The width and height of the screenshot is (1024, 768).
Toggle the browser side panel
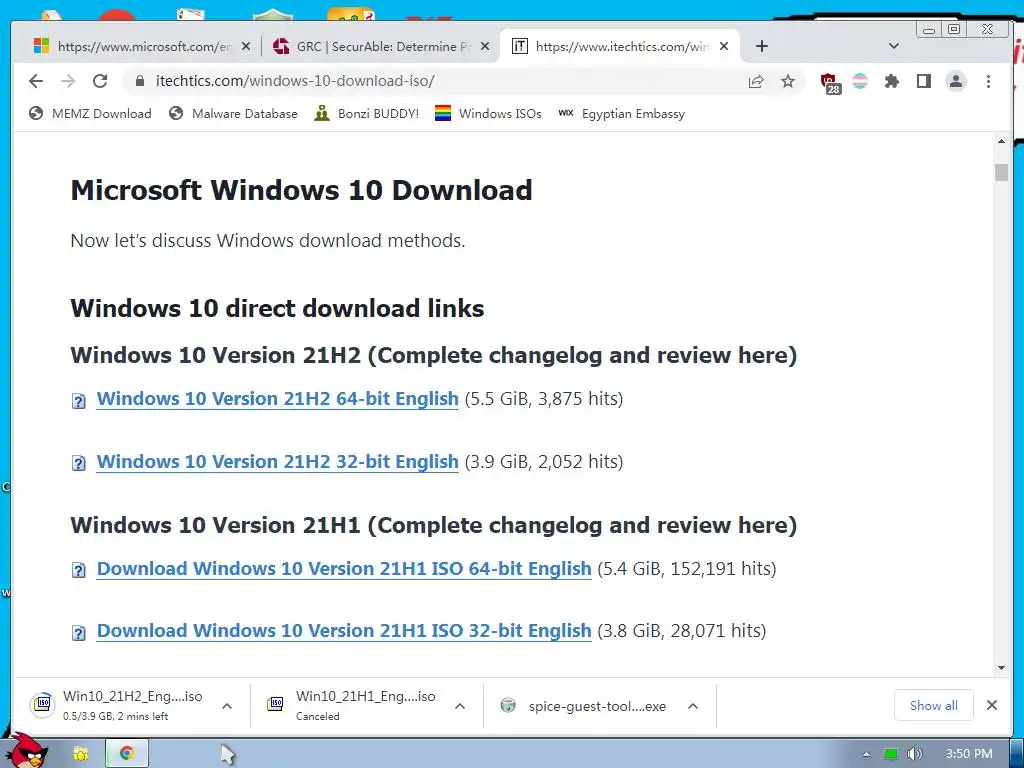(x=923, y=81)
